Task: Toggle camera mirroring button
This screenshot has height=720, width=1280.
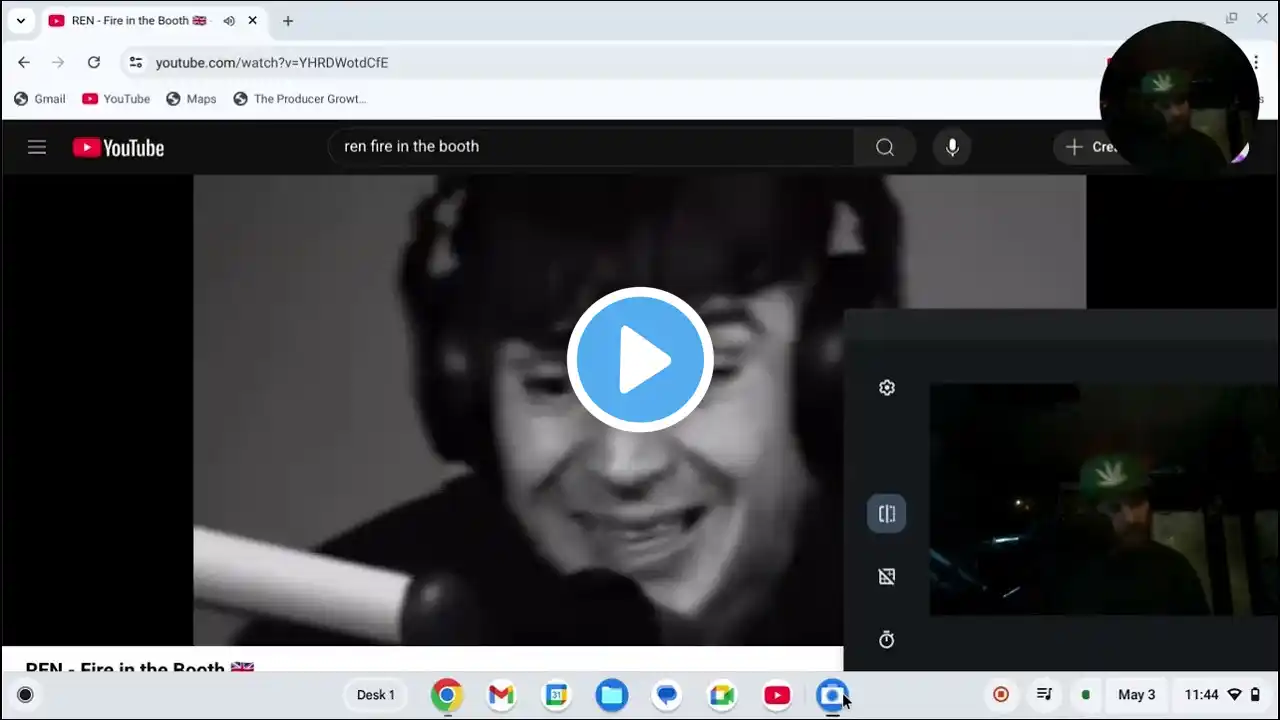Action: pyautogui.click(x=887, y=514)
